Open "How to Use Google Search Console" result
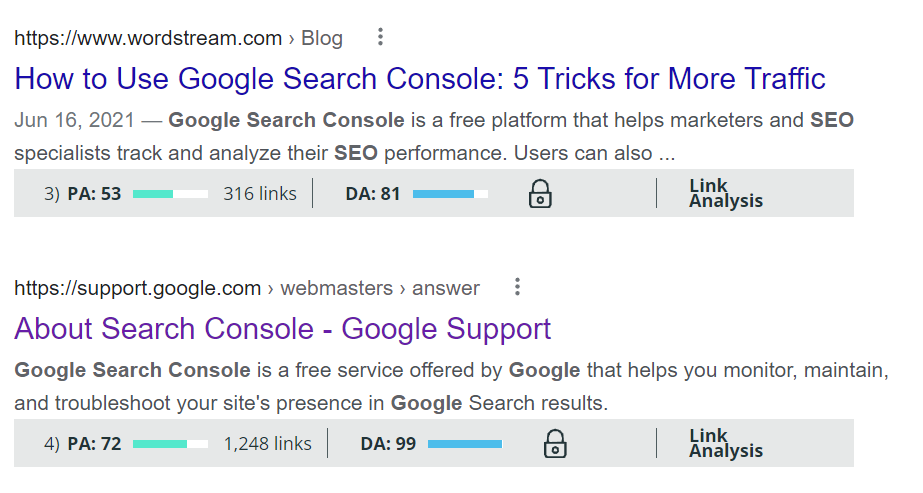923x493 pixels. 420,78
